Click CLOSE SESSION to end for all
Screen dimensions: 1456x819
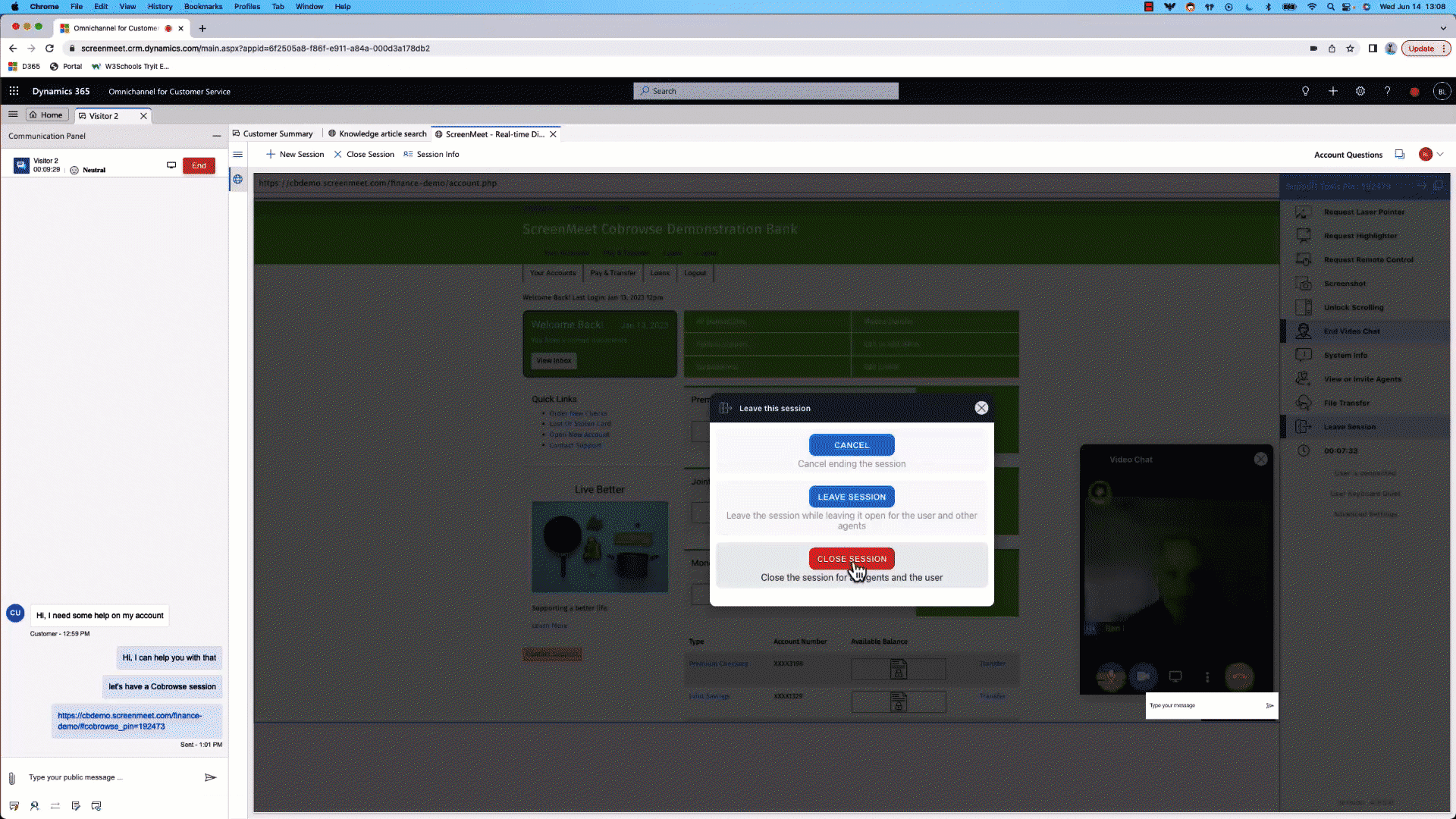click(x=851, y=559)
